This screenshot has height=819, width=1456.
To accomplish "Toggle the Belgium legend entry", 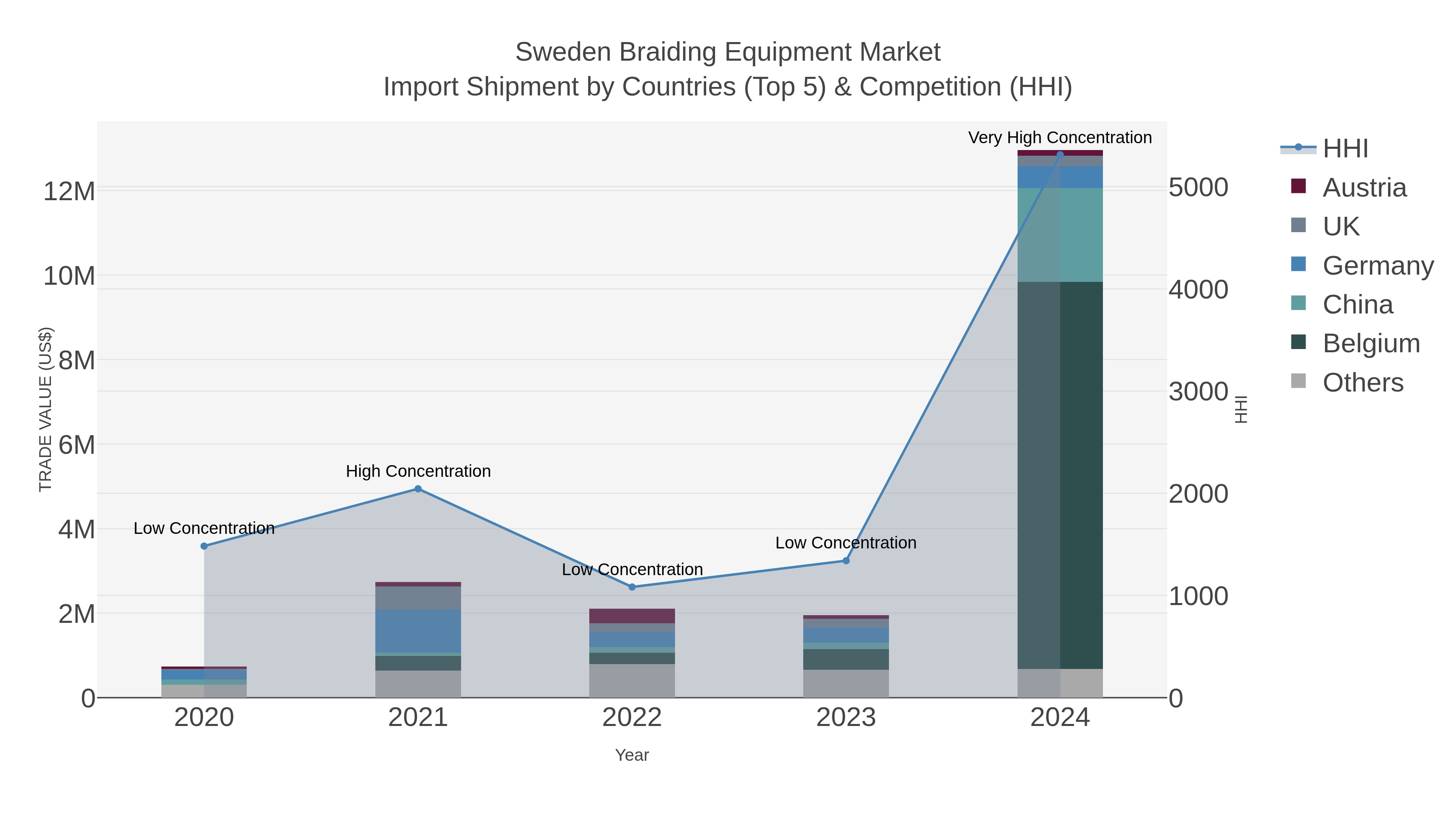I will (1355, 343).
